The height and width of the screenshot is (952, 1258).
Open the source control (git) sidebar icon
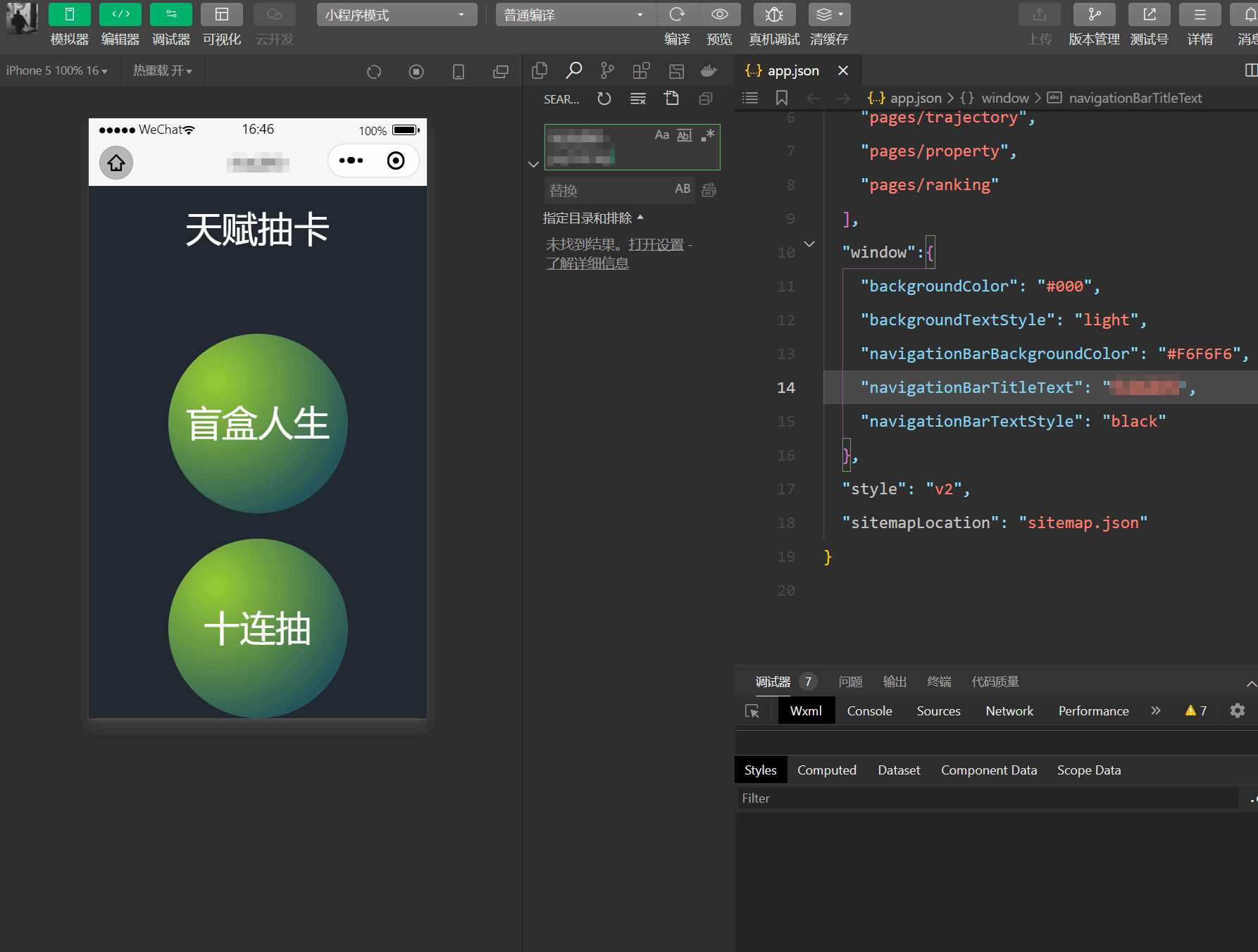(606, 70)
